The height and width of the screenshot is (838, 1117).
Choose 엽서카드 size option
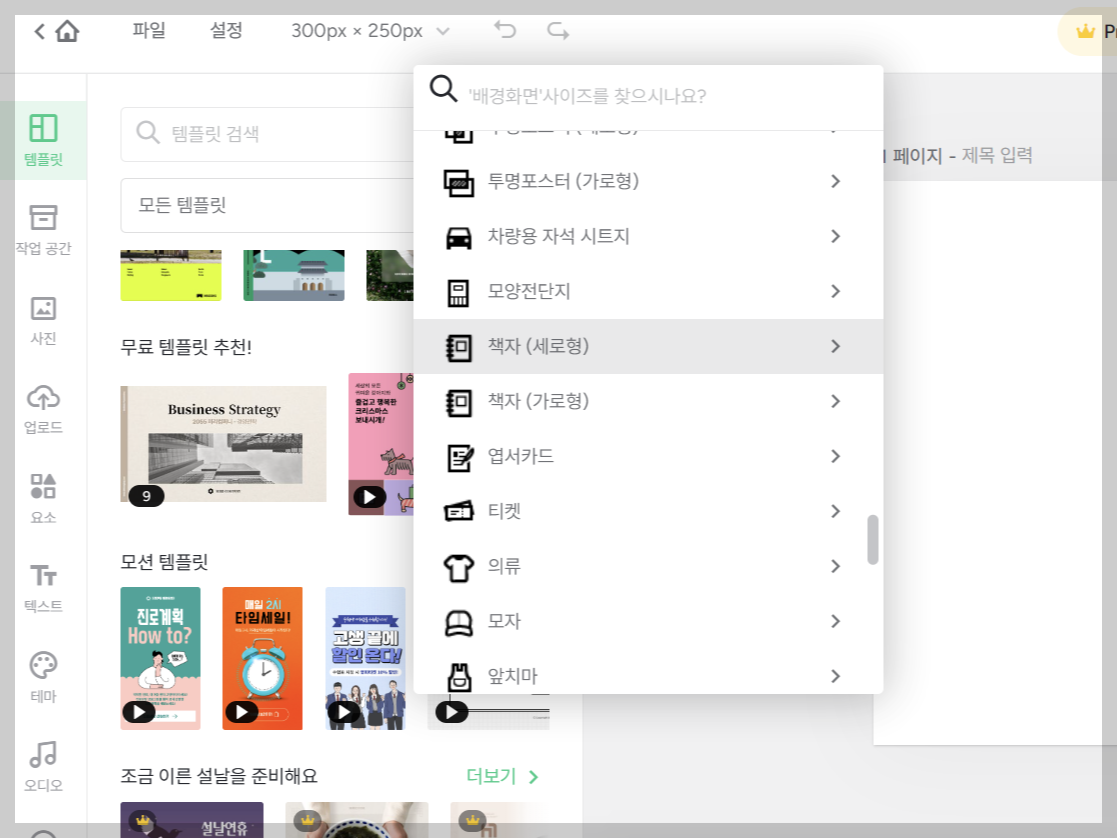point(648,456)
